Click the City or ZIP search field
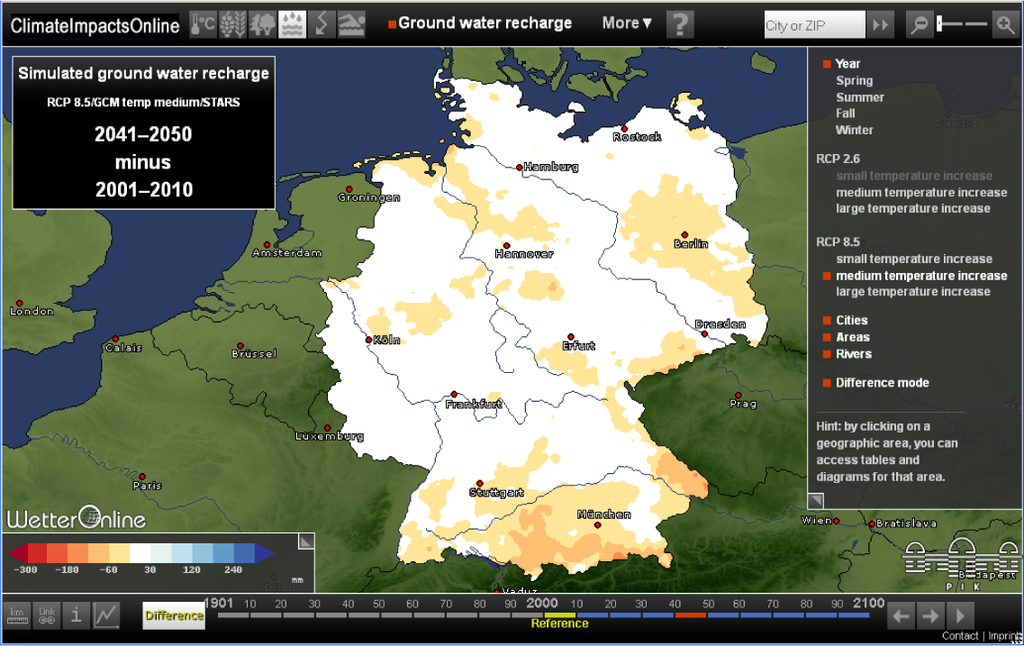Screen dimensions: 1024x646 pos(812,25)
